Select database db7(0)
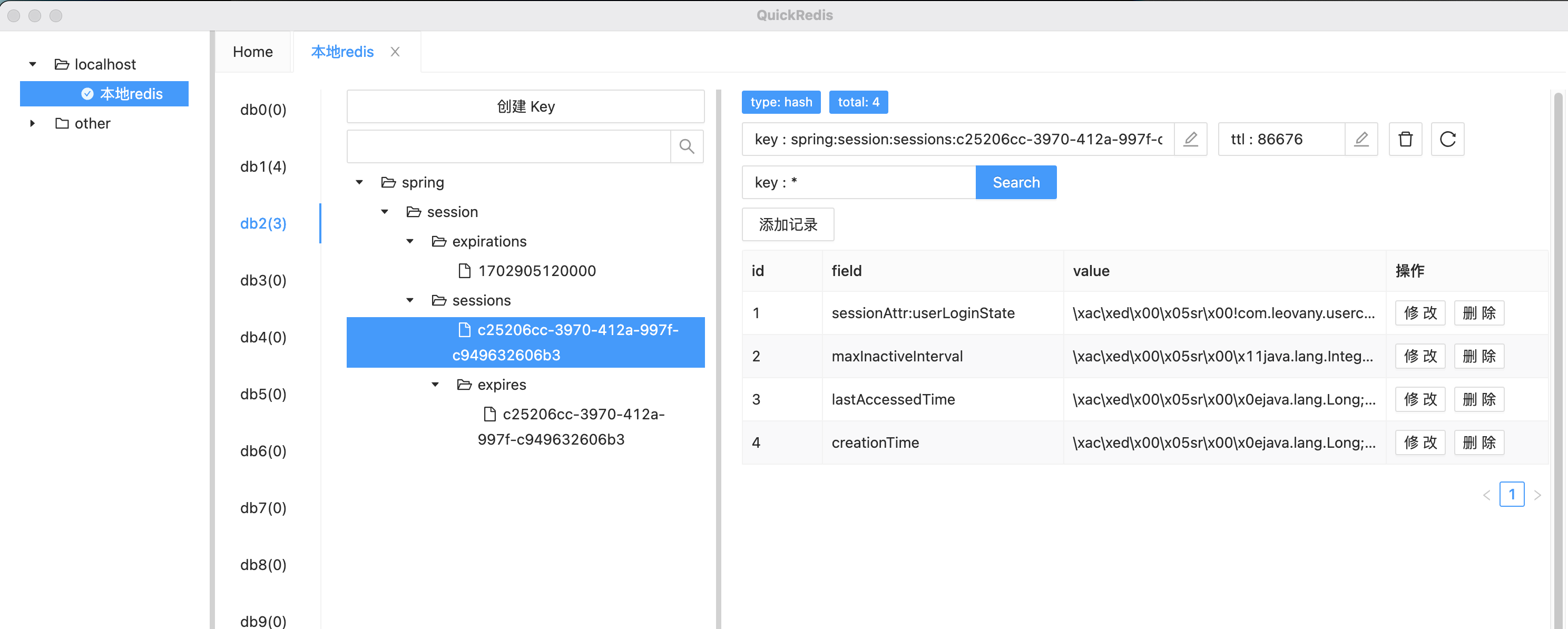Screen dimensions: 1568x629 coord(263,508)
